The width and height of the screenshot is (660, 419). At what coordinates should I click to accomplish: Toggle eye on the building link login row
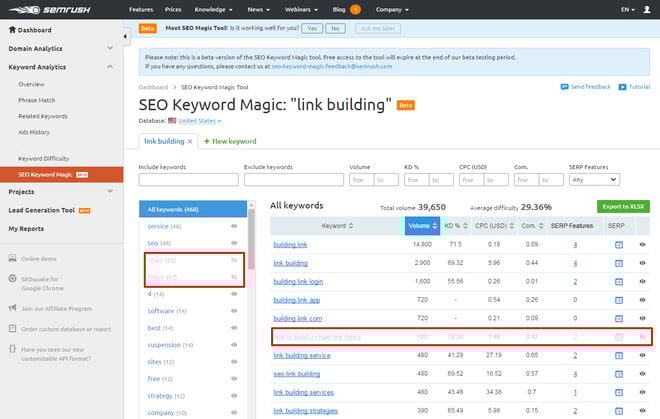[642, 281]
